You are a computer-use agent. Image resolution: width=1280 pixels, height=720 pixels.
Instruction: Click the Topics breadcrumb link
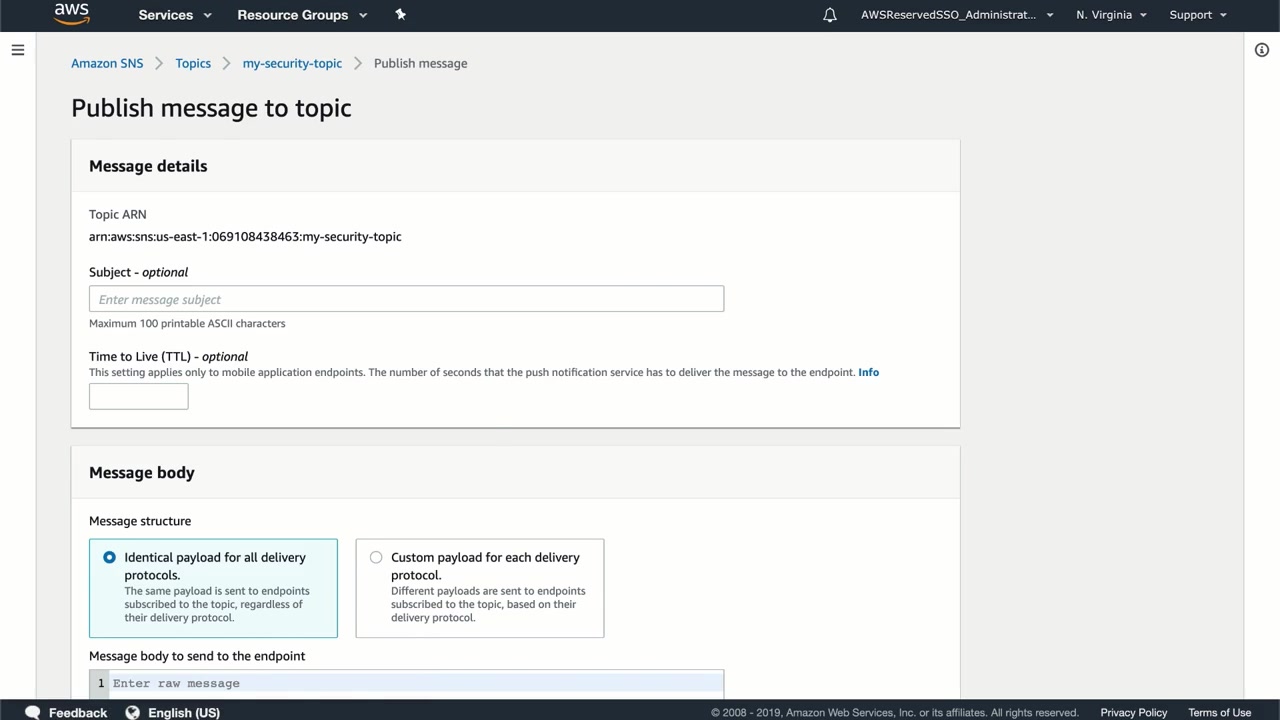click(193, 63)
